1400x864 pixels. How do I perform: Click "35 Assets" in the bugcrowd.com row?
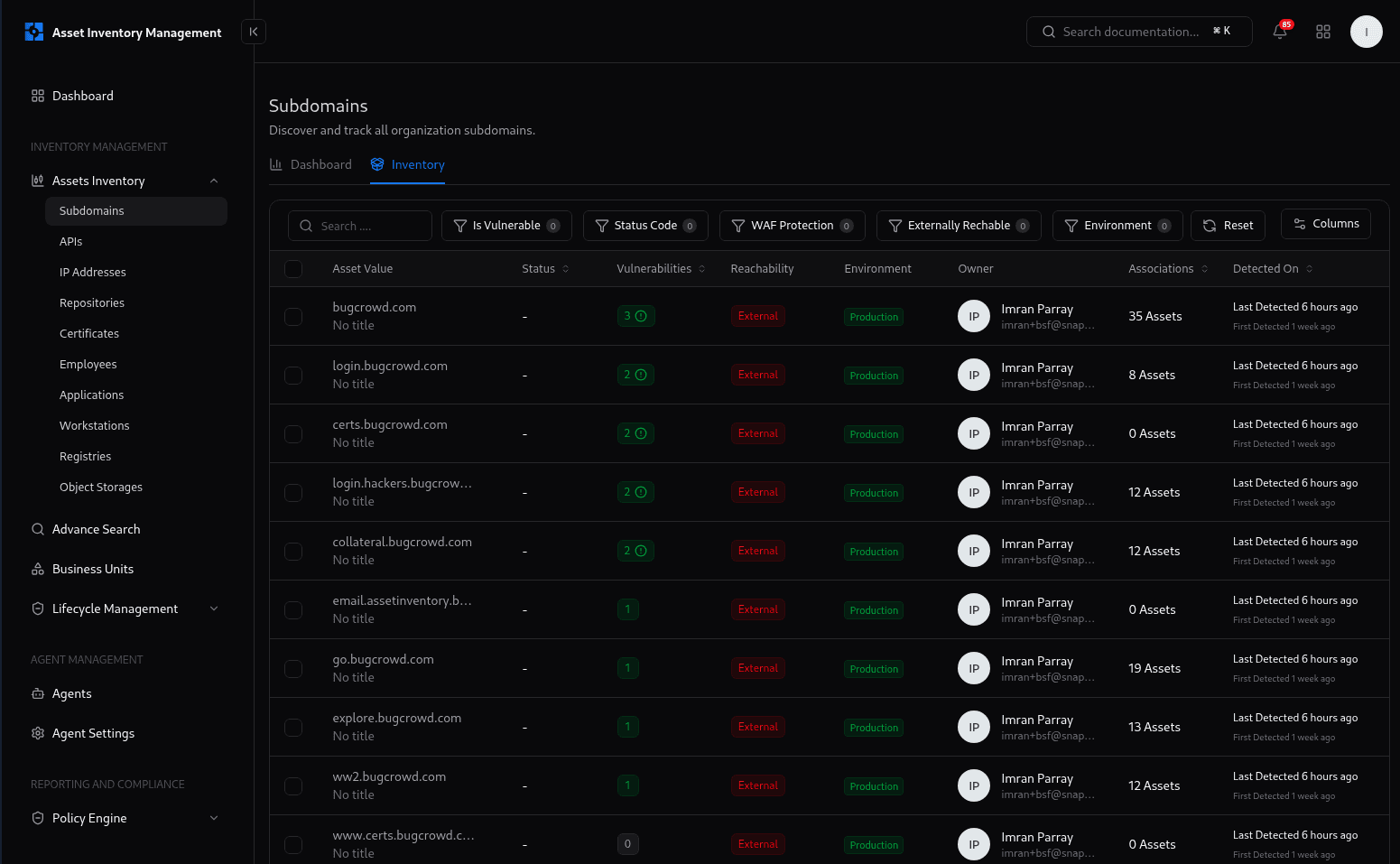click(x=1155, y=317)
